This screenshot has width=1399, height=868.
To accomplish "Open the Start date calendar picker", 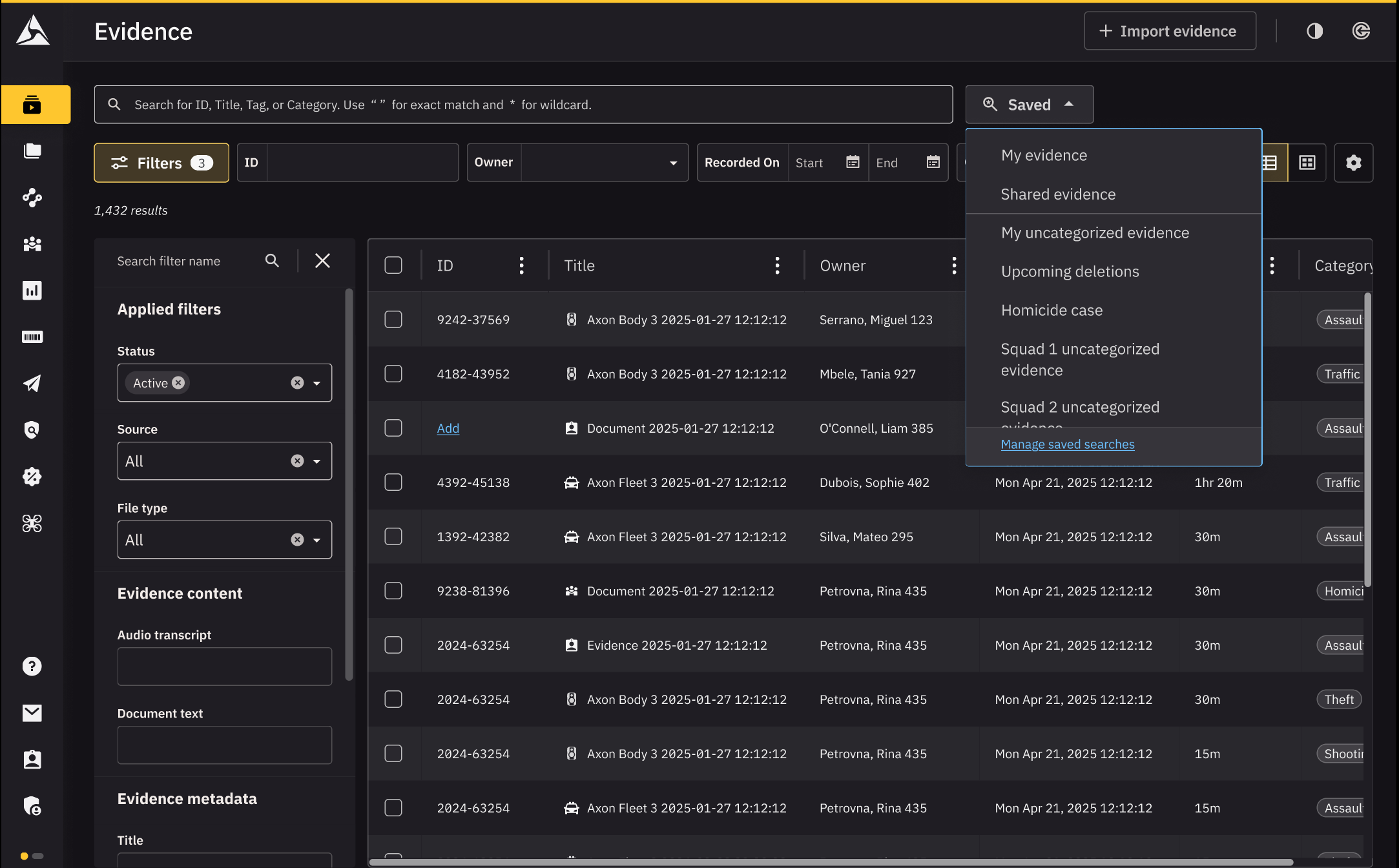I will pos(853,162).
